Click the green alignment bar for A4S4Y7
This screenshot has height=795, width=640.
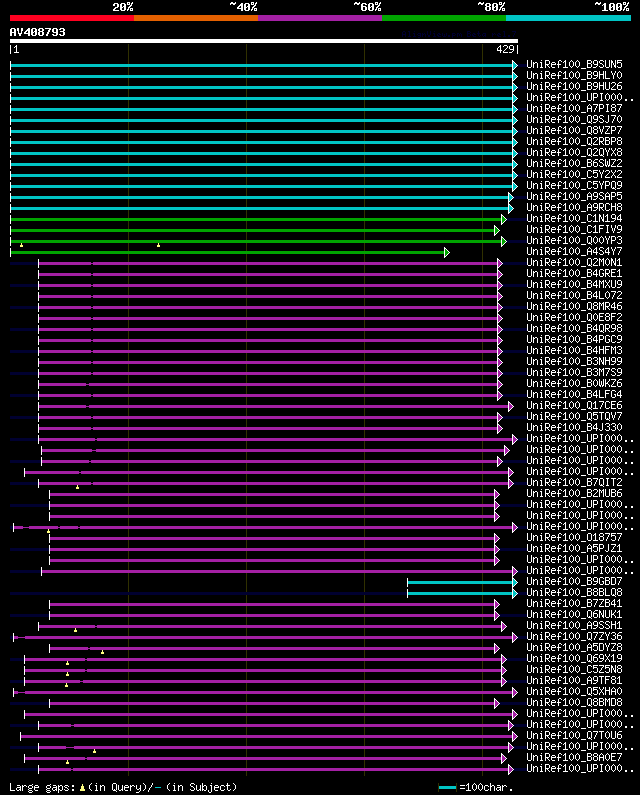click(x=230, y=252)
